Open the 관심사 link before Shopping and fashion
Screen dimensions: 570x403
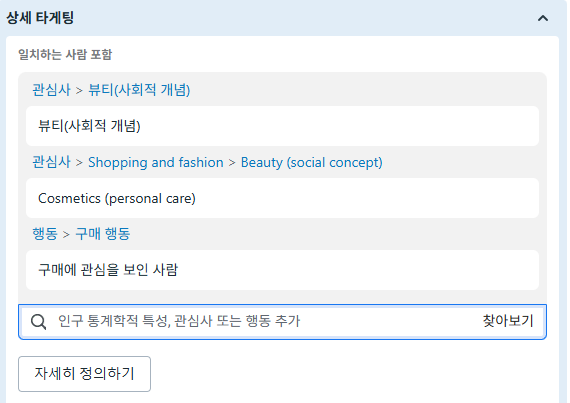coord(52,162)
